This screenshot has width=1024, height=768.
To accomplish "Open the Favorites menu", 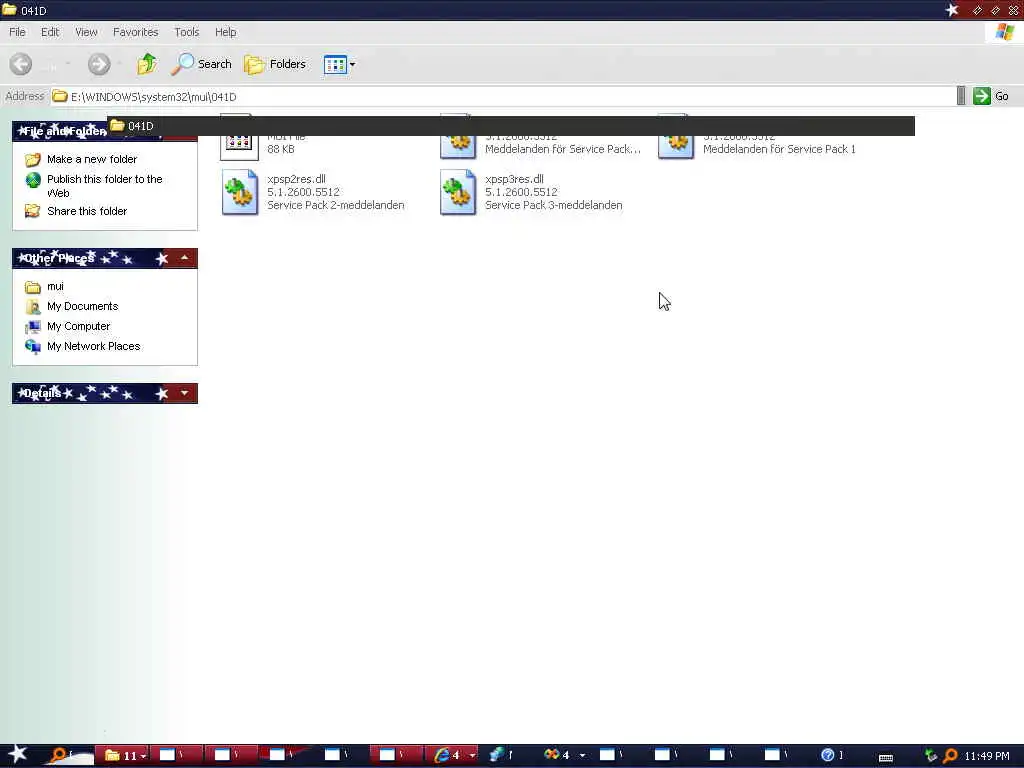I will [135, 32].
